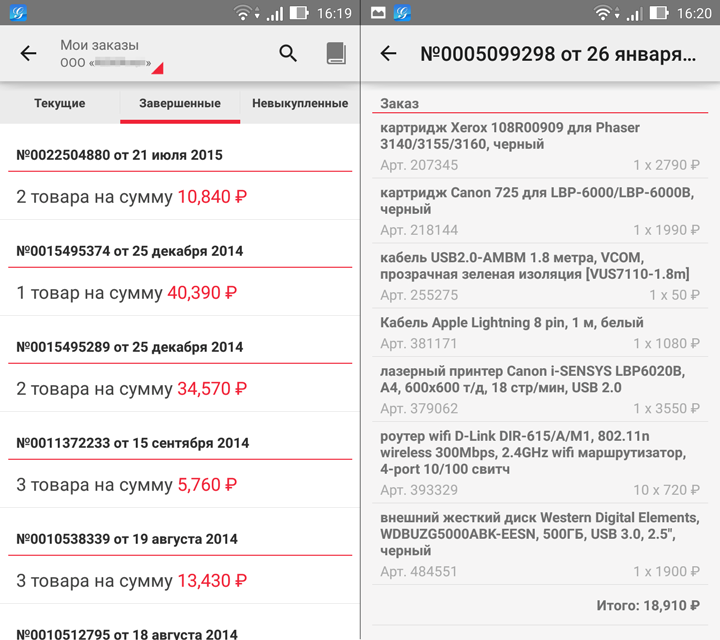Select the Canon i-SENSYS LBP6020B printer item

[540, 389]
